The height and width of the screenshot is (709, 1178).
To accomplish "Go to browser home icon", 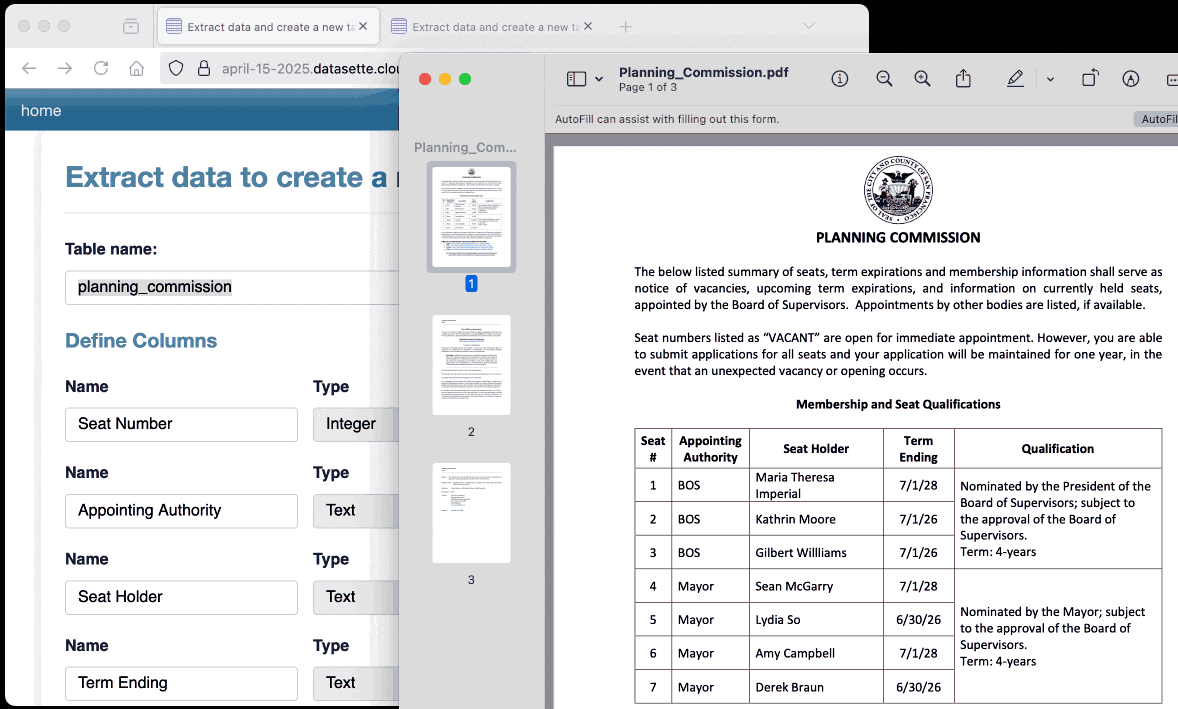I will pyautogui.click(x=136, y=68).
